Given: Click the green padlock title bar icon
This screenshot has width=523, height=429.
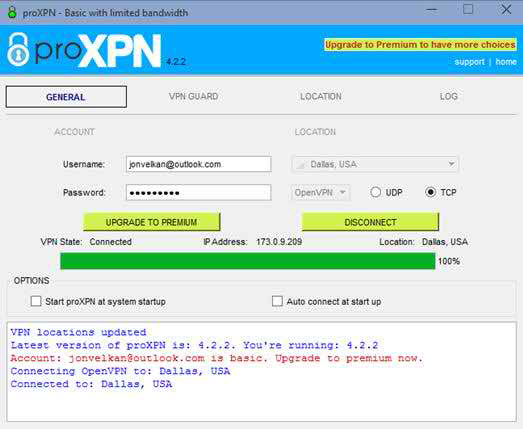Looking at the screenshot, I should point(12,12).
